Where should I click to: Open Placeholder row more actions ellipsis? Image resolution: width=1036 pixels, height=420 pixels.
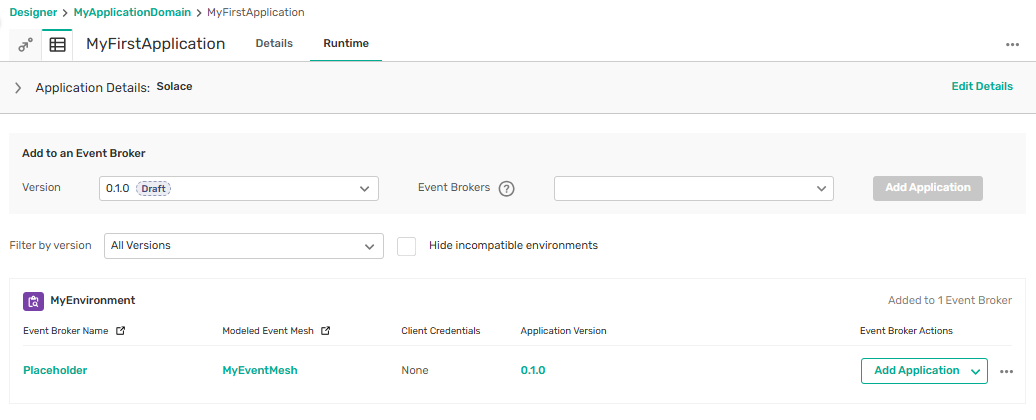1006,371
